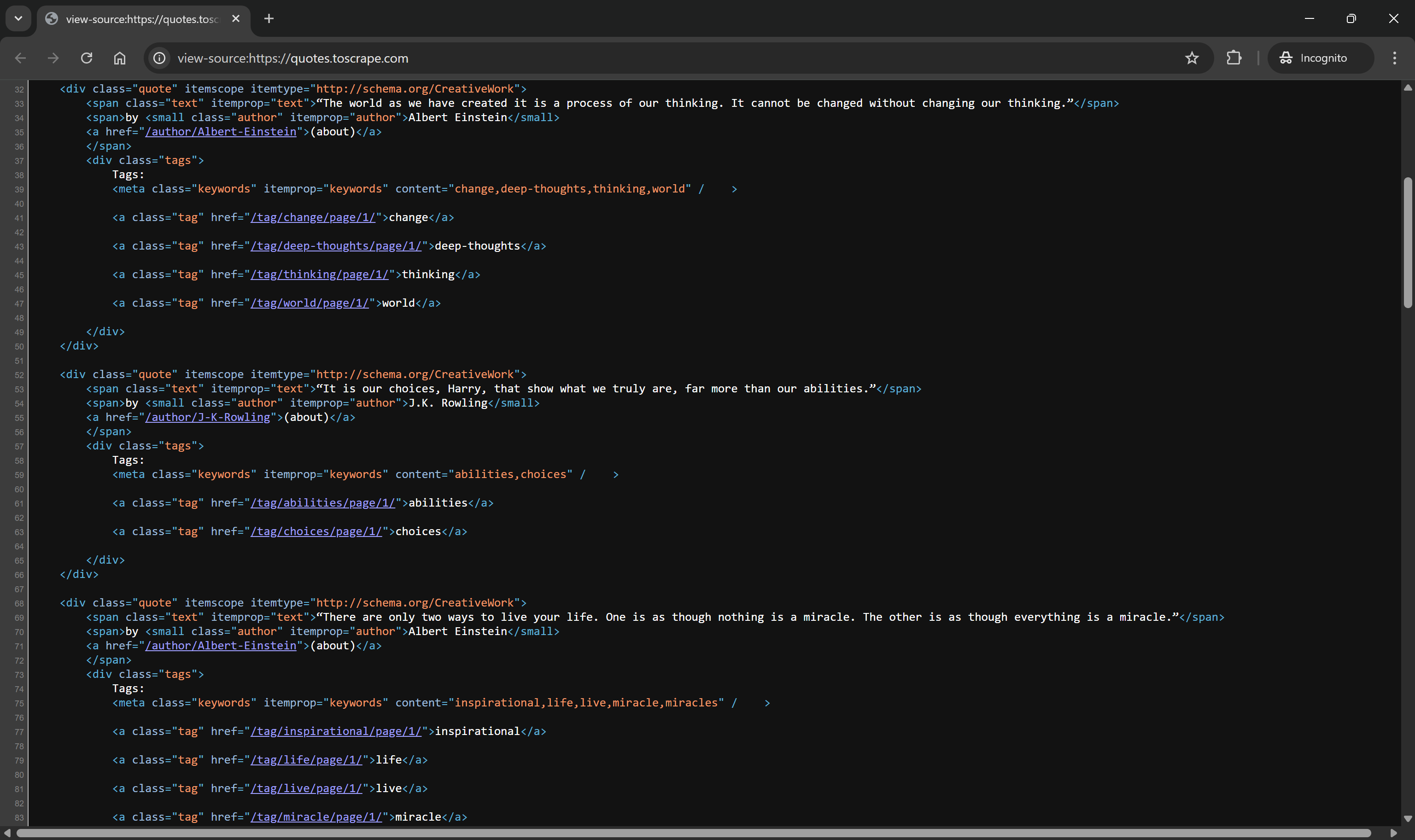Click the browser forward arrow icon
Viewport: 1415px width, 840px height.
click(53, 58)
